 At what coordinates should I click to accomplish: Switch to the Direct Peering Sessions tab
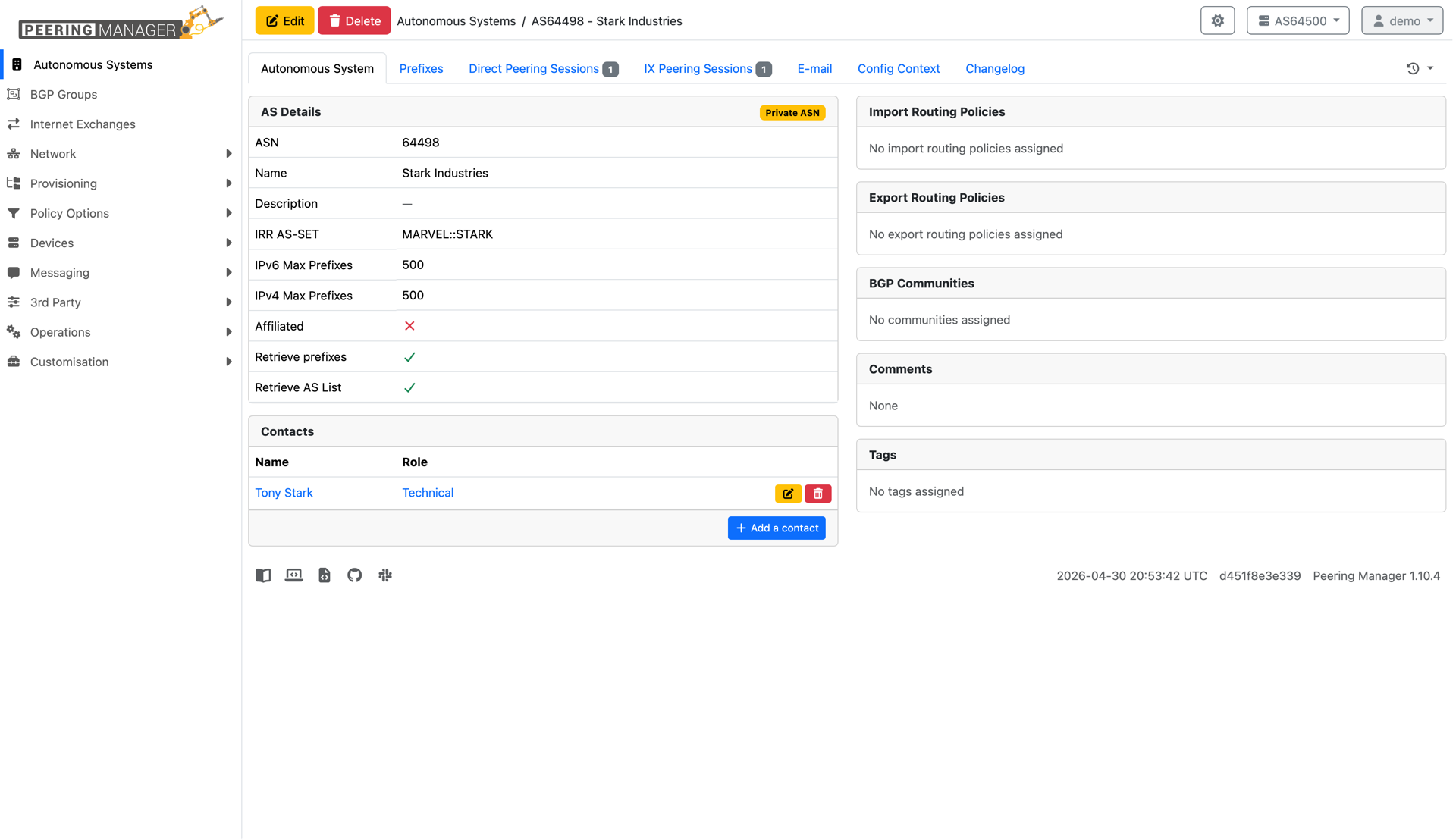[543, 69]
